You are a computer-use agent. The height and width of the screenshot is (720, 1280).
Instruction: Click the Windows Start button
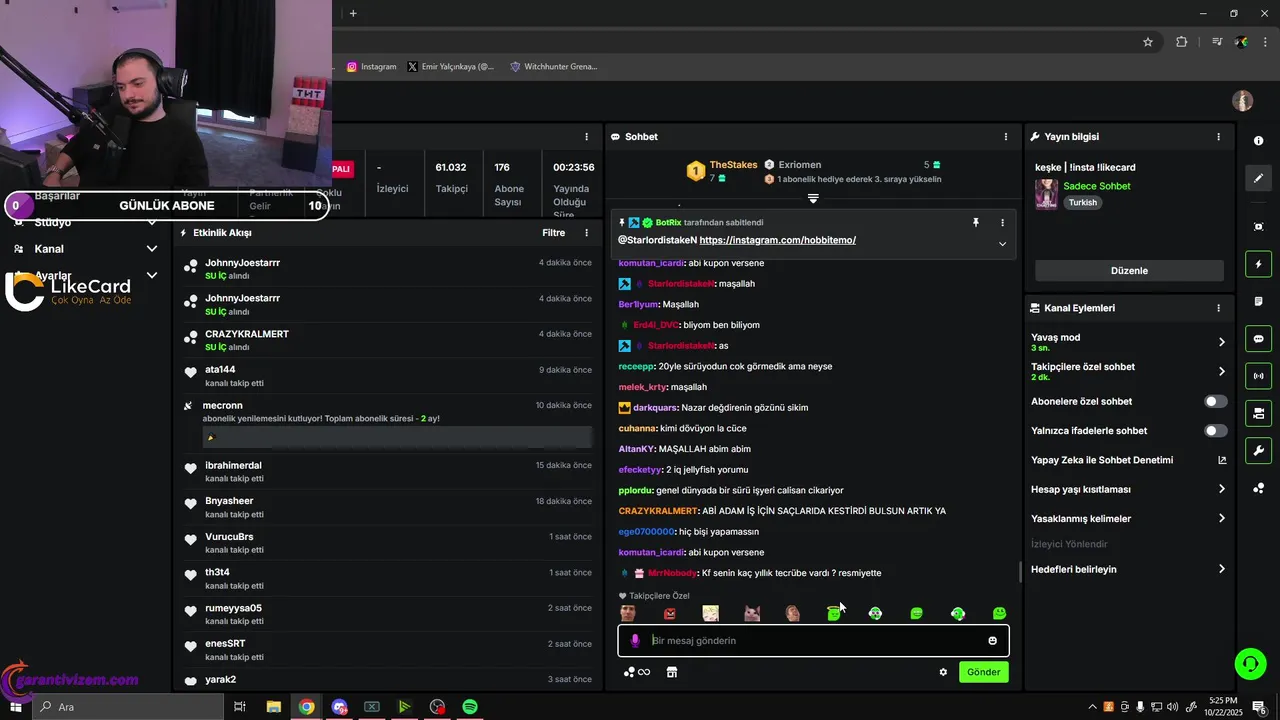pyautogui.click(x=15, y=707)
